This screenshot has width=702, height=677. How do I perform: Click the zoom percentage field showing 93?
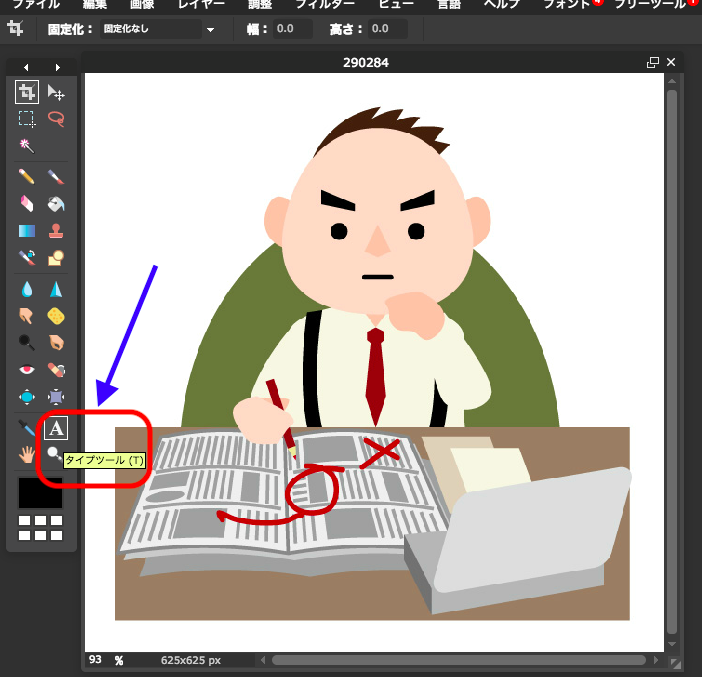[x=95, y=660]
